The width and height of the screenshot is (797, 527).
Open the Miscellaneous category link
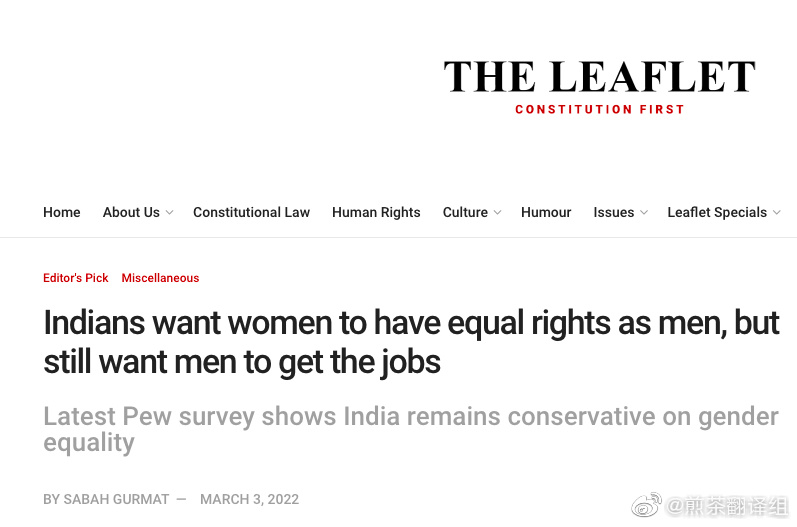[x=160, y=278]
